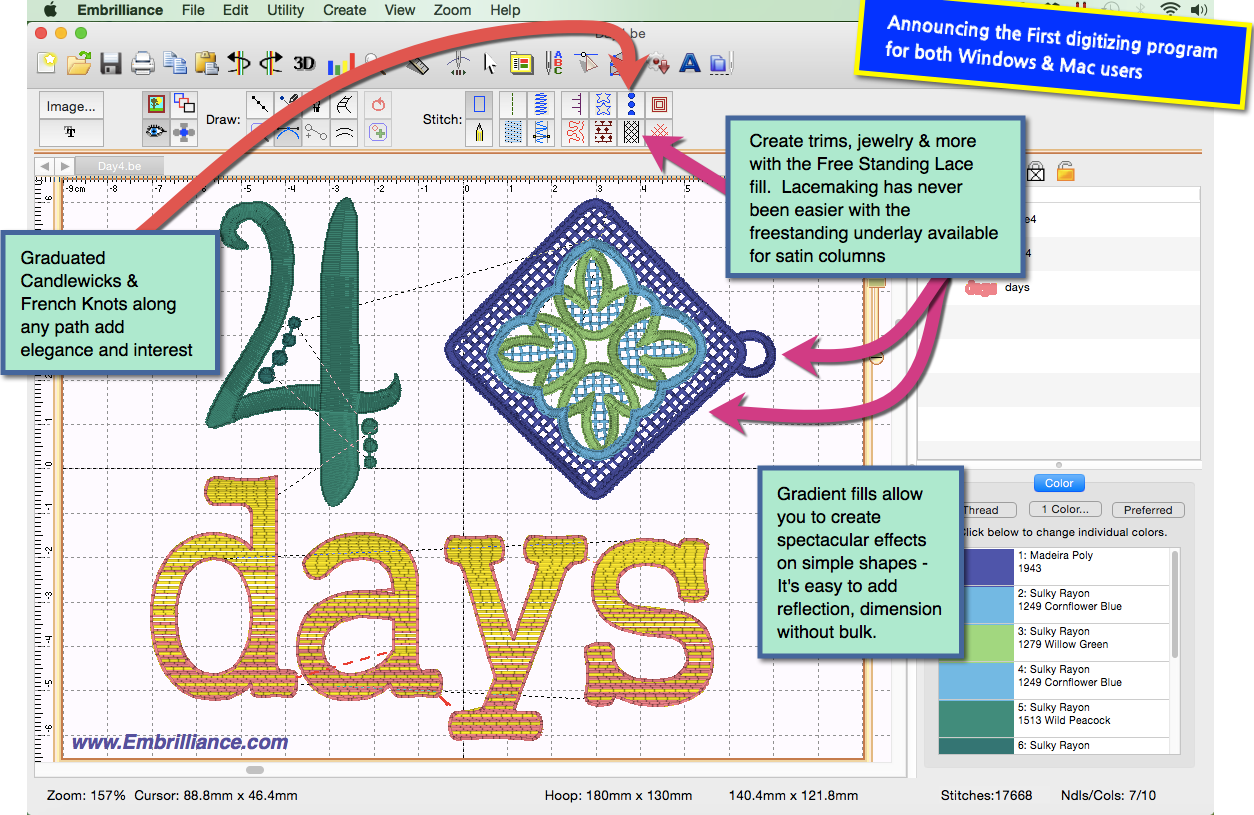
Task: Select the curve drawing tool
Action: click(x=288, y=132)
